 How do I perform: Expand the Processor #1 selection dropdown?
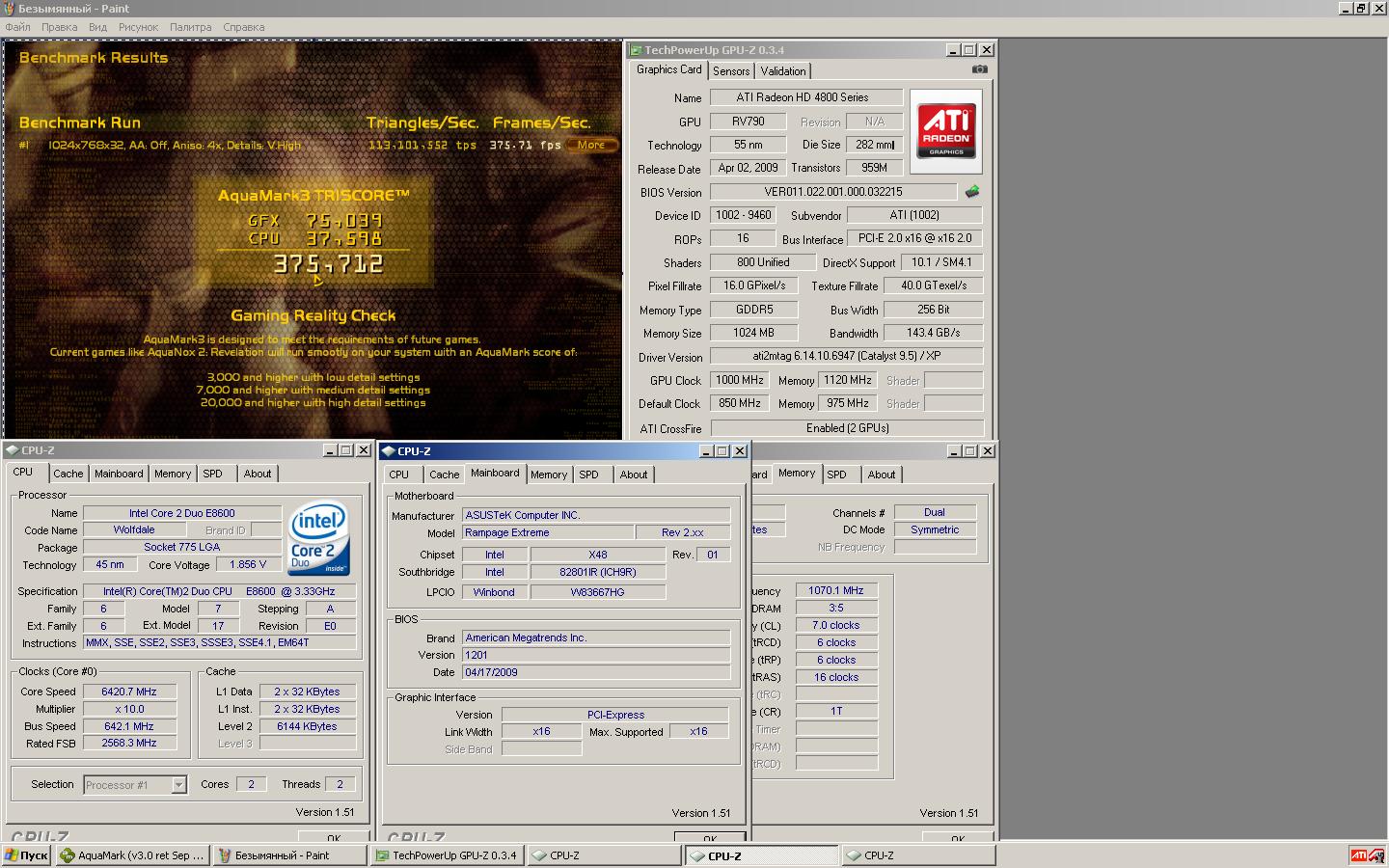(178, 785)
